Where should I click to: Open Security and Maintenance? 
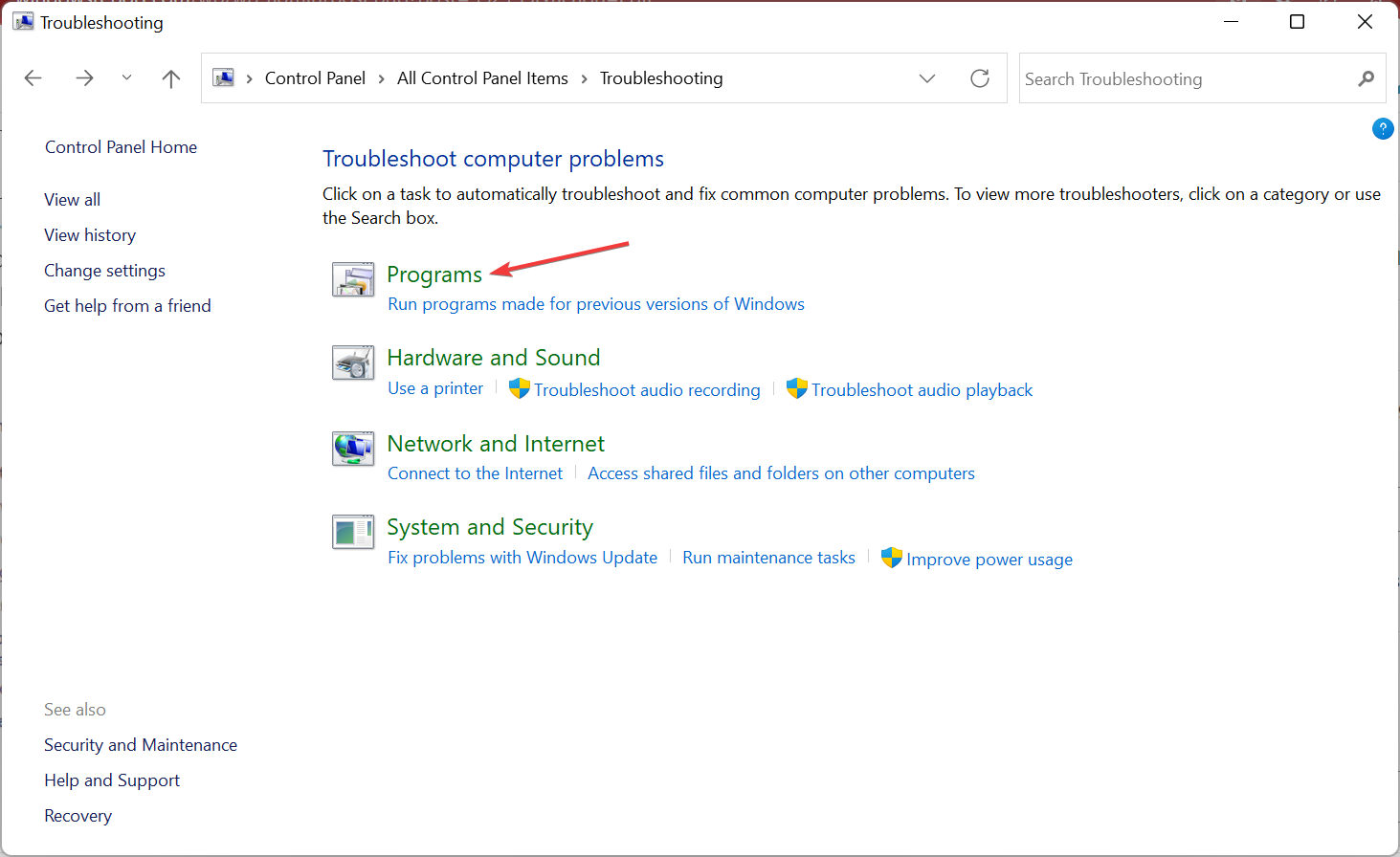click(141, 745)
